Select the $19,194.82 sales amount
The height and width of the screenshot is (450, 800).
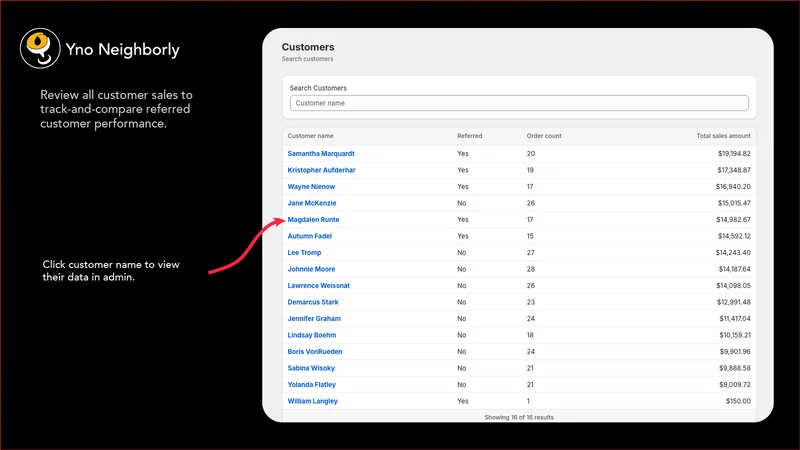734,154
